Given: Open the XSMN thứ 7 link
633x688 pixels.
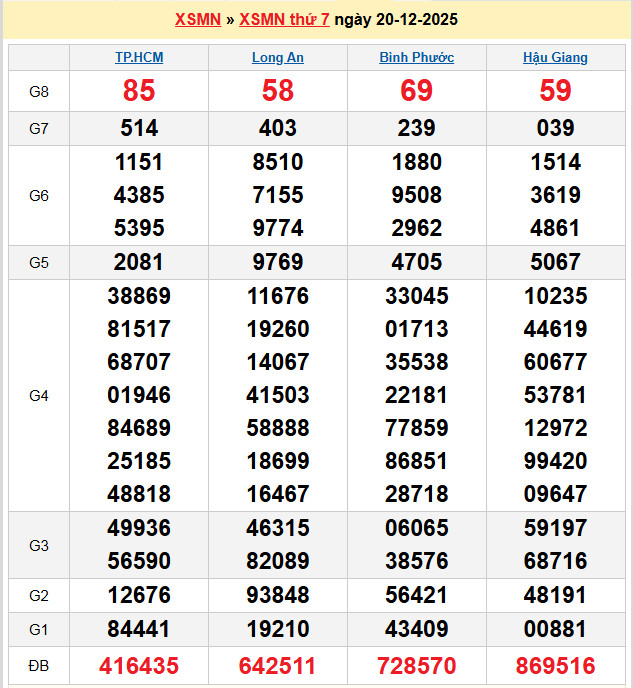Looking at the screenshot, I should (x=284, y=20).
